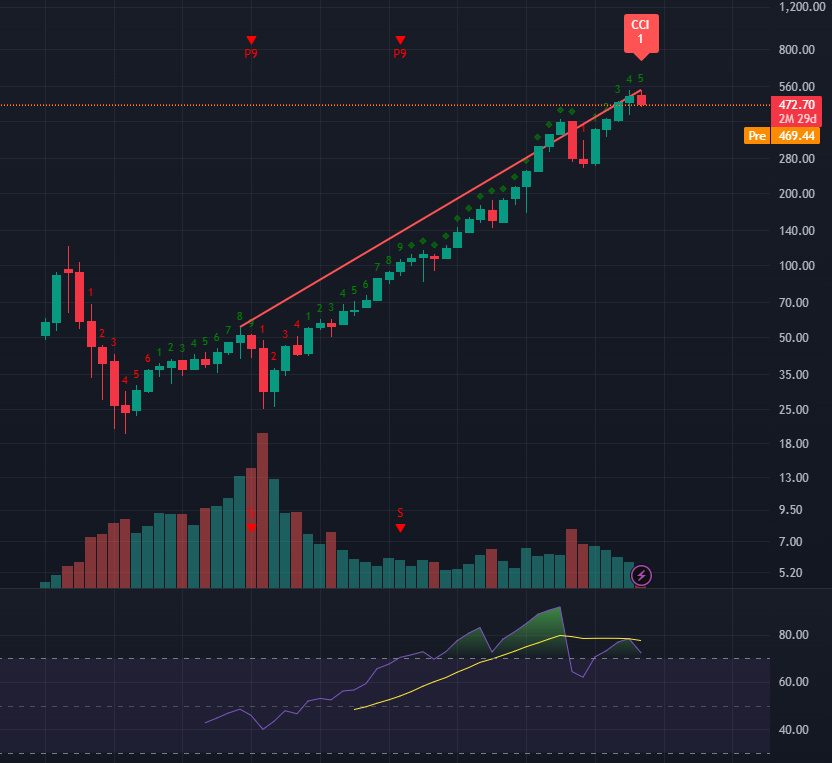Click the 5.20 price scale label
Image resolution: width=832 pixels, height=763 pixels.
[x=791, y=573]
